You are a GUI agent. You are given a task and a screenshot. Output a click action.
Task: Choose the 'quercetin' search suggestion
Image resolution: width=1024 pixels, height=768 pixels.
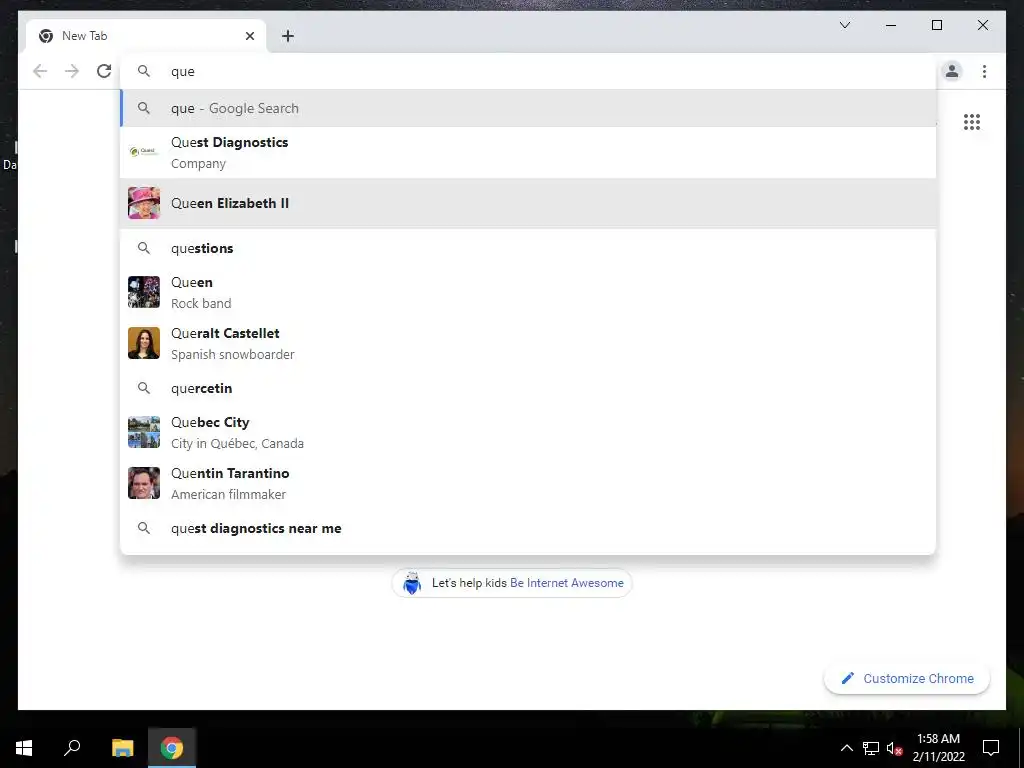click(528, 388)
